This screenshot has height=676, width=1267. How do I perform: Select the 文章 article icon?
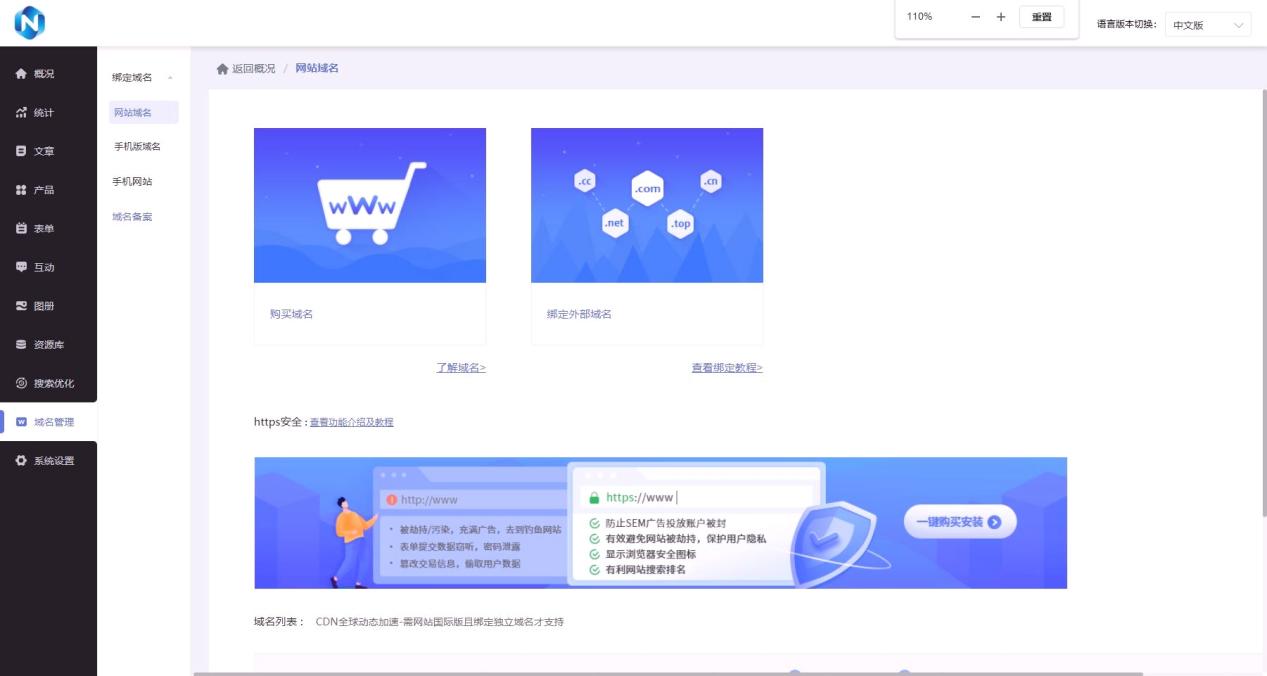tap(21, 151)
